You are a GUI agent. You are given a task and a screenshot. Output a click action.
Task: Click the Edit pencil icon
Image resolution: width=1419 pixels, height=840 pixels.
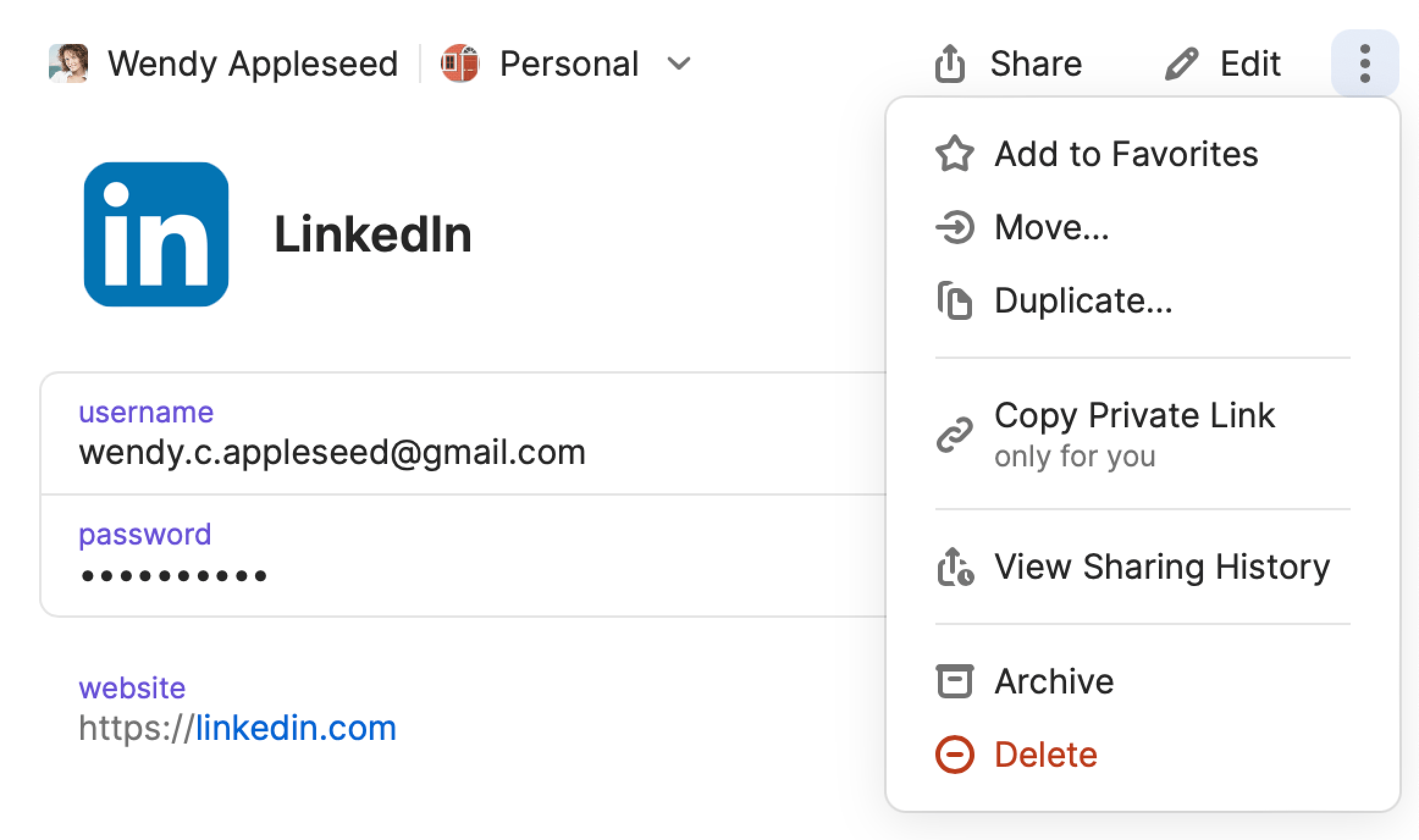[x=1181, y=64]
